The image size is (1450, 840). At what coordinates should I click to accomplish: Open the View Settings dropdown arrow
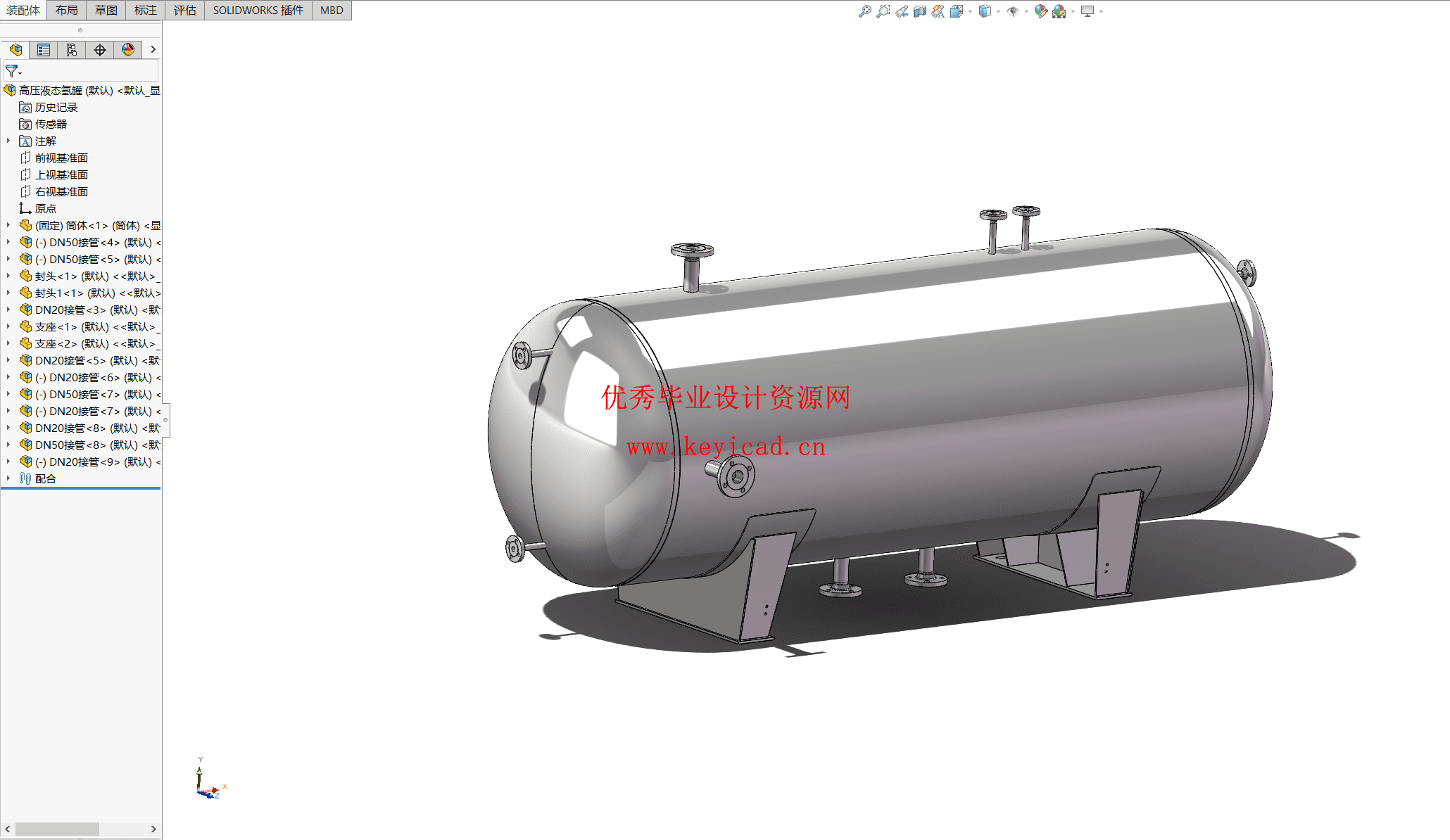coord(1101,11)
